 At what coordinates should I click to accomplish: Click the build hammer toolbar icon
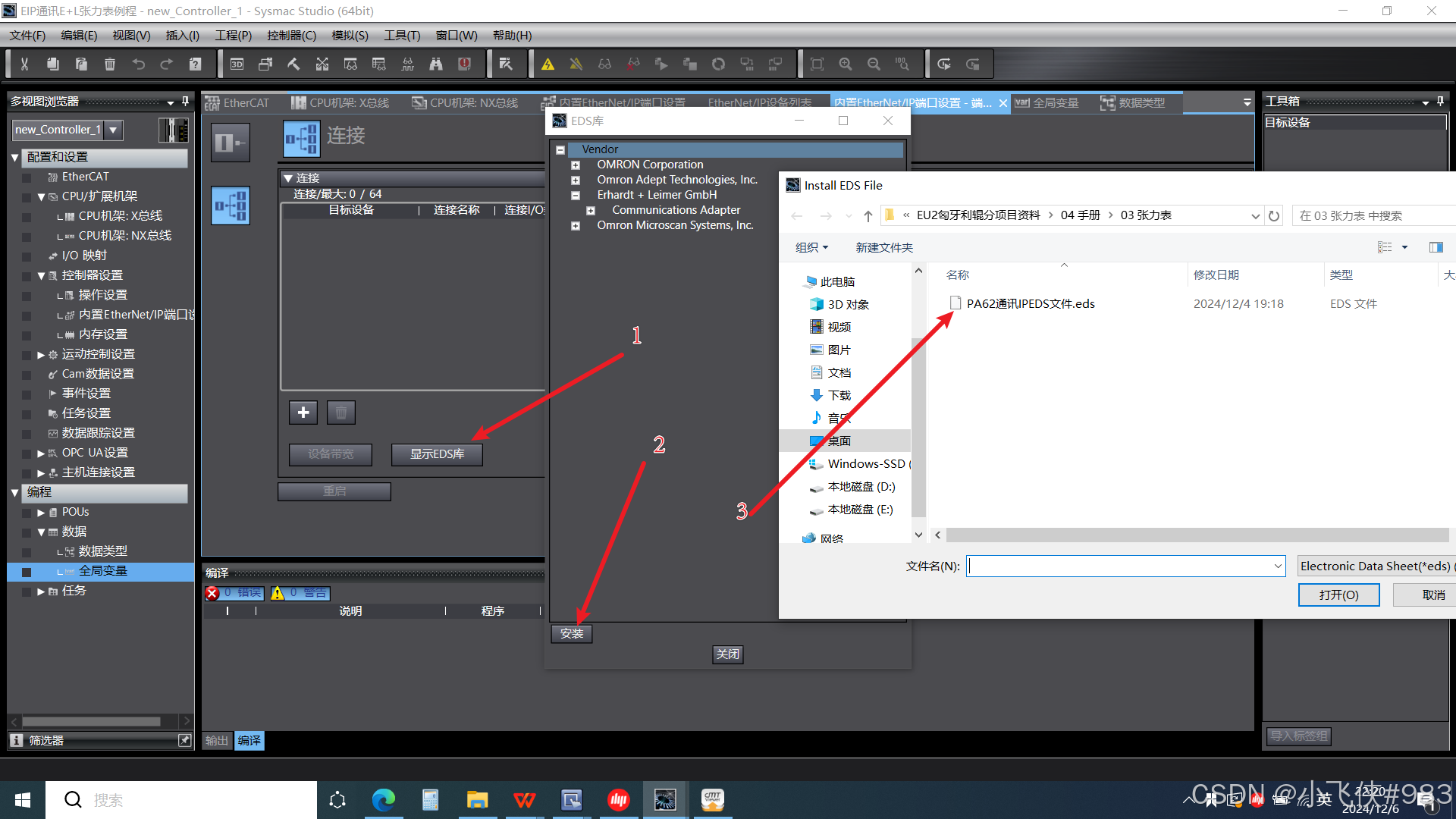pyautogui.click(x=293, y=64)
